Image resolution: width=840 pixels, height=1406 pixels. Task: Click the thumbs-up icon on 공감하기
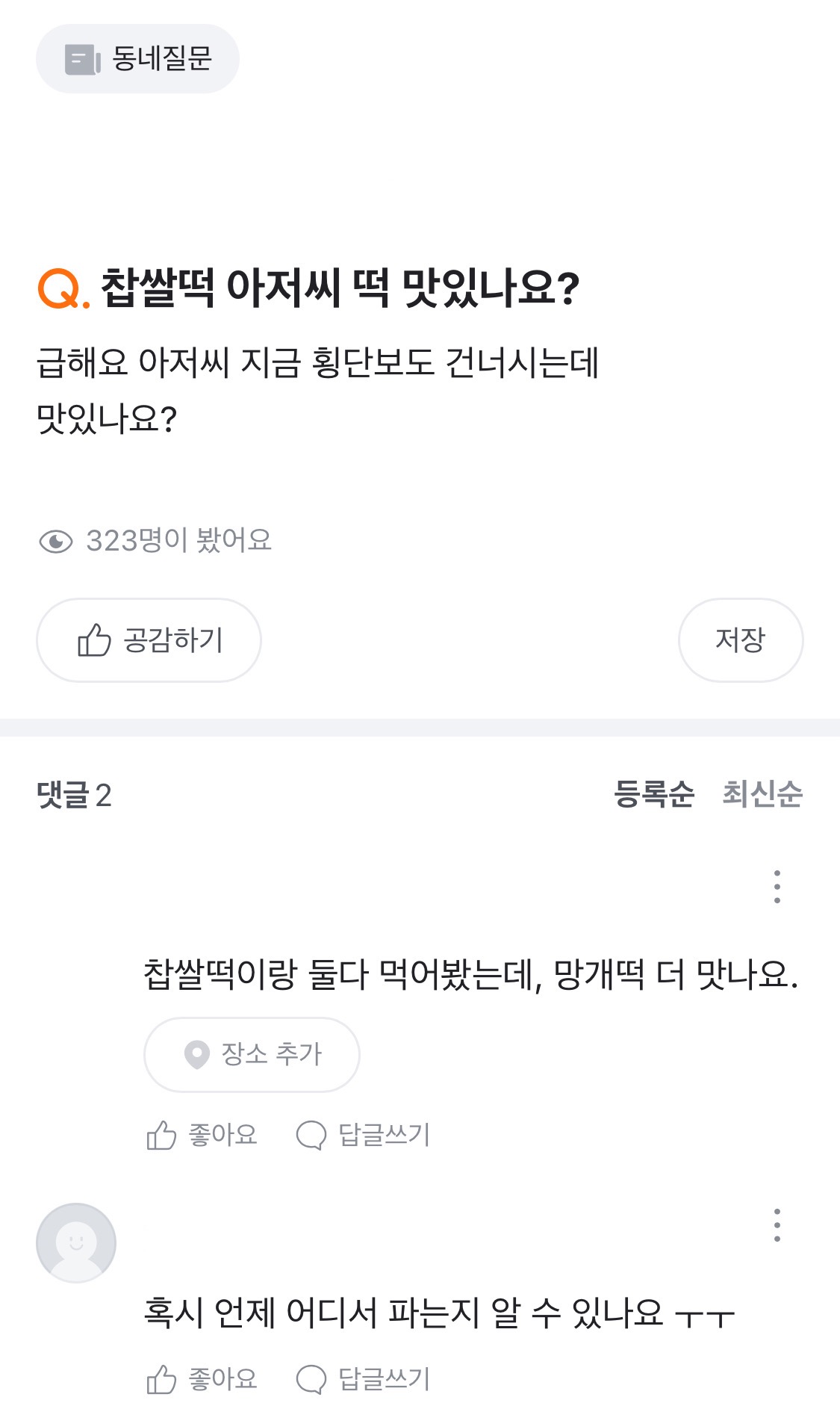coord(94,640)
